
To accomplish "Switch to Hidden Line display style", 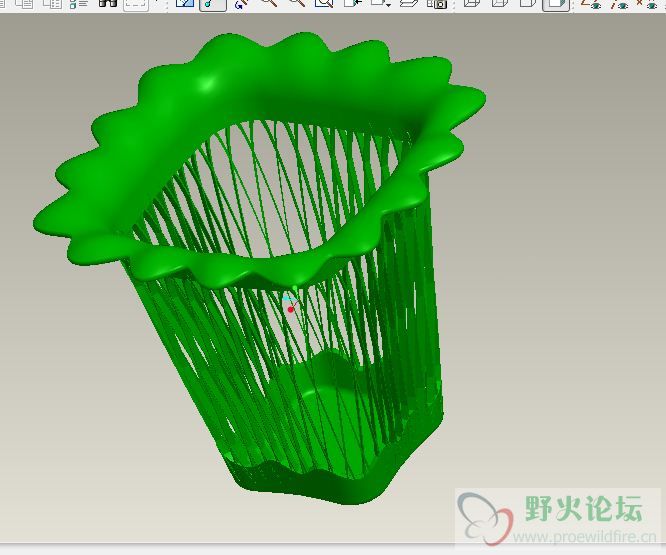I will (x=500, y=3).
